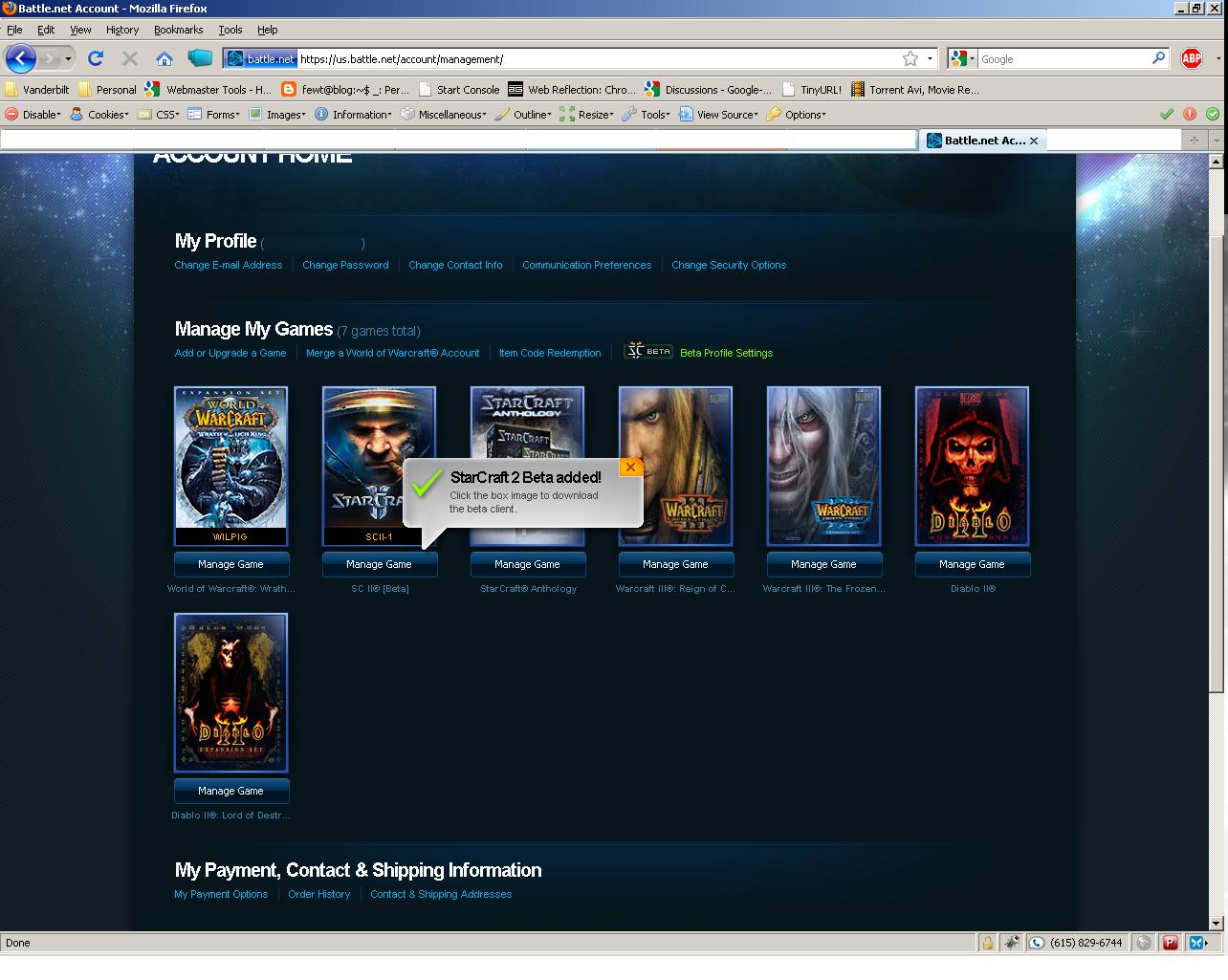1228x980 pixels.
Task: Click Manage Game under World of Warcraft
Action: tap(230, 564)
